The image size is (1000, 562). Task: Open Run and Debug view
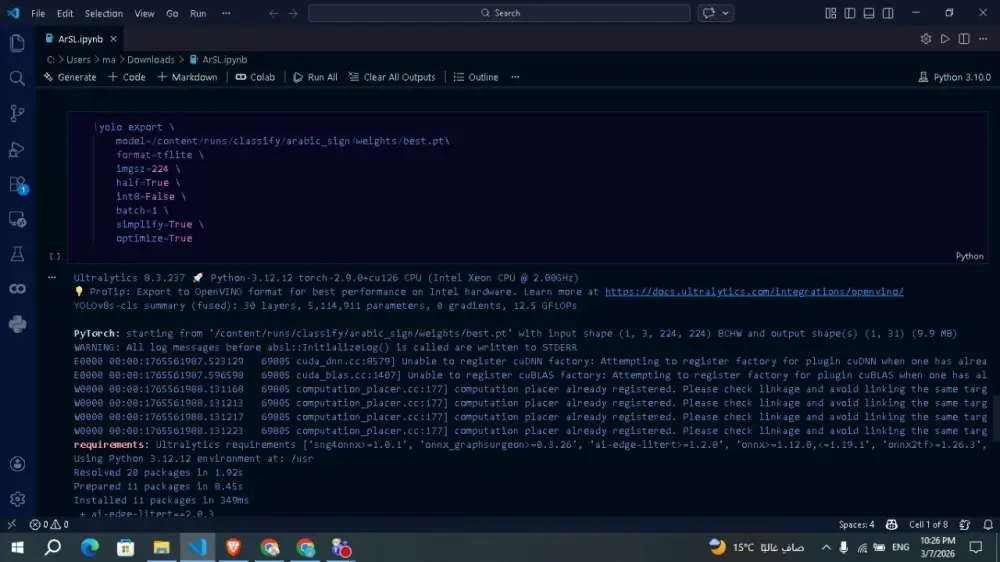click(x=17, y=149)
